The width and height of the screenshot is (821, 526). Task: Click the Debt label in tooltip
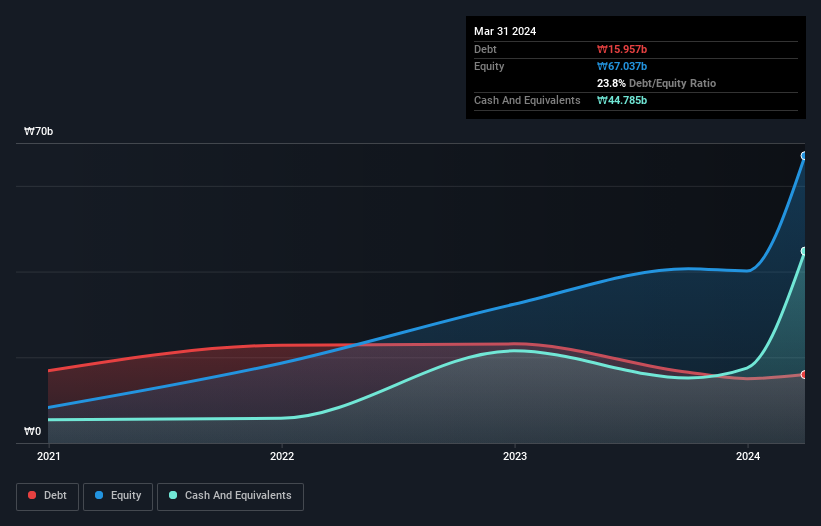click(x=485, y=49)
